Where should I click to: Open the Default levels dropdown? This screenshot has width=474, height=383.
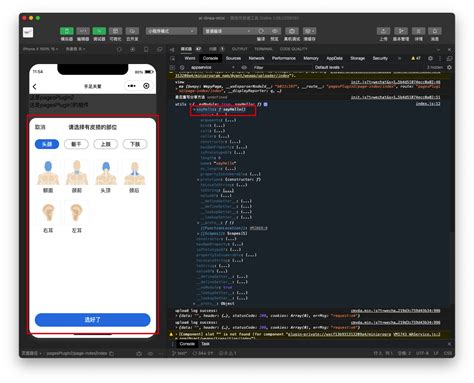[329, 67]
